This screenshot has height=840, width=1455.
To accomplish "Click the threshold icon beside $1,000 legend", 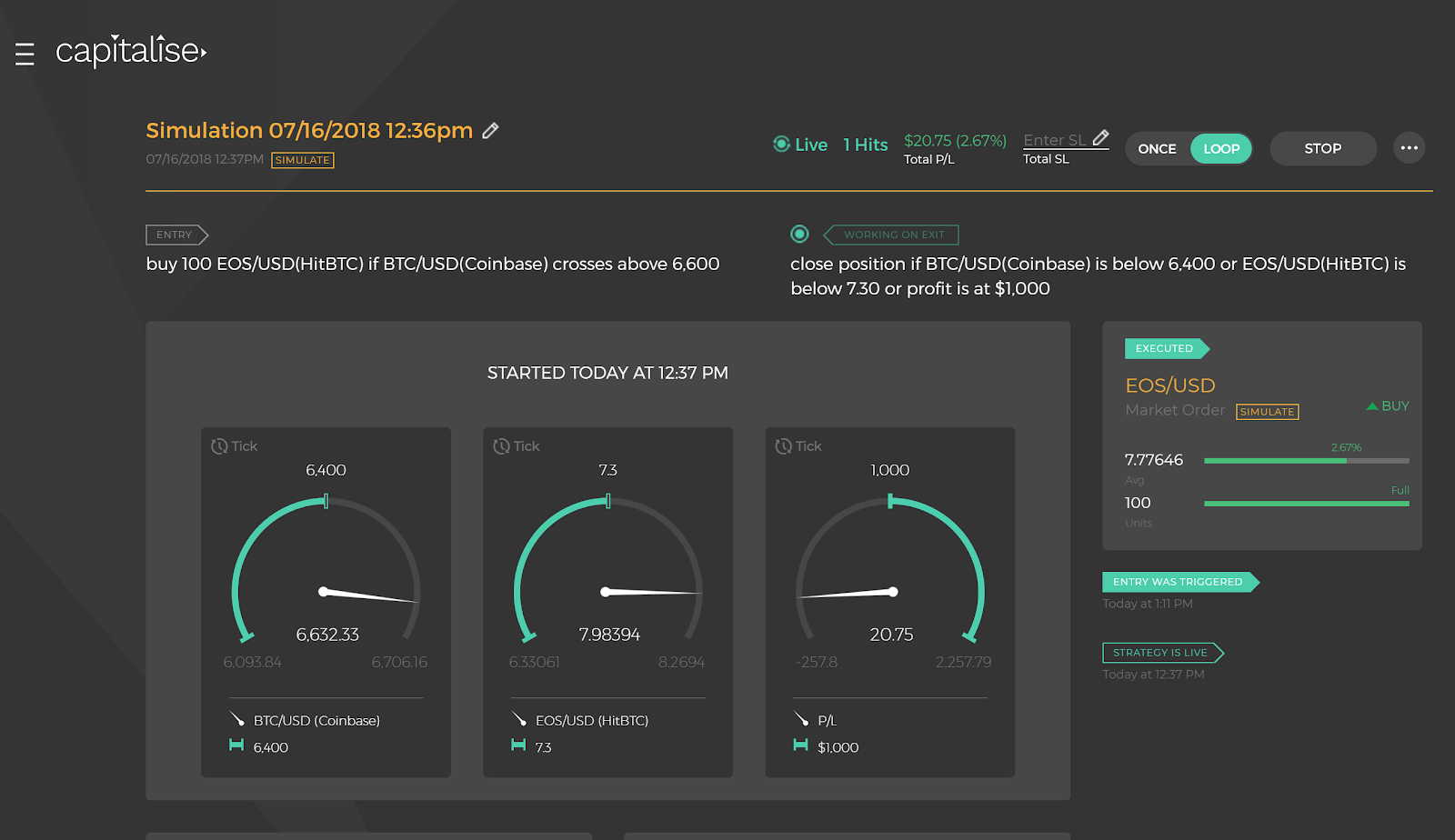I will pyautogui.click(x=800, y=745).
